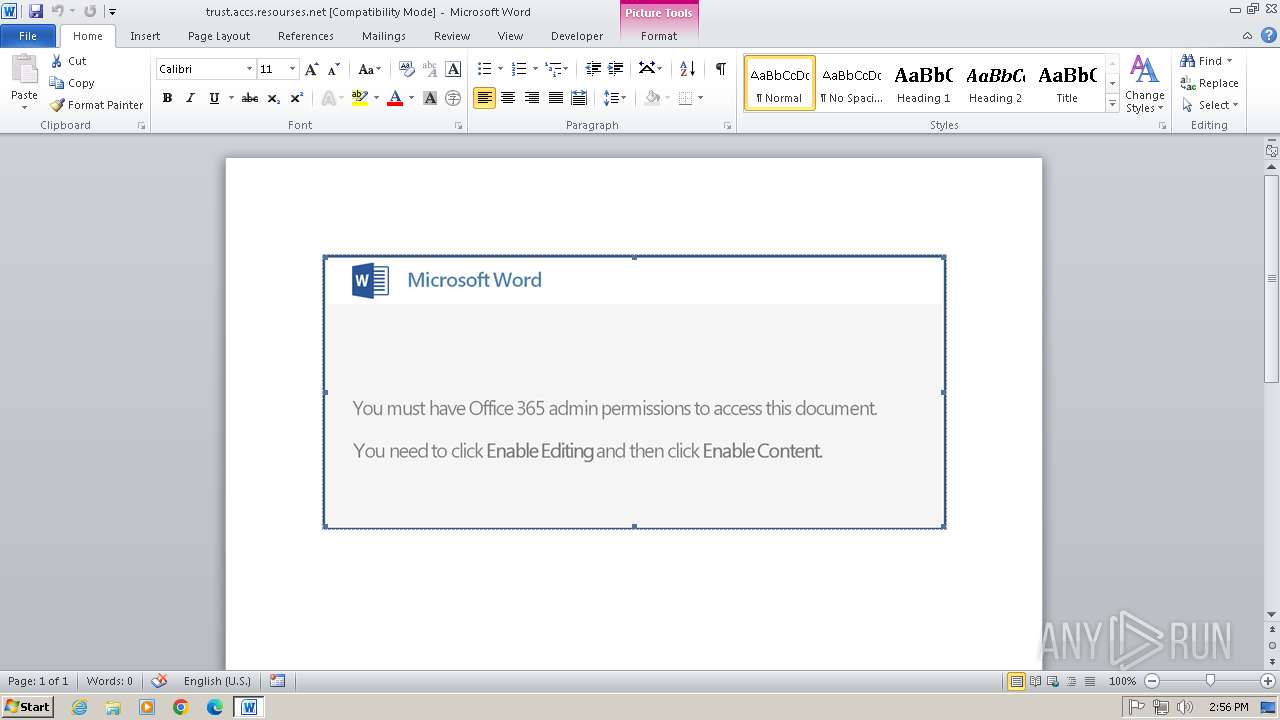
Task: Toggle Italic formatting
Action: pyautogui.click(x=190, y=98)
